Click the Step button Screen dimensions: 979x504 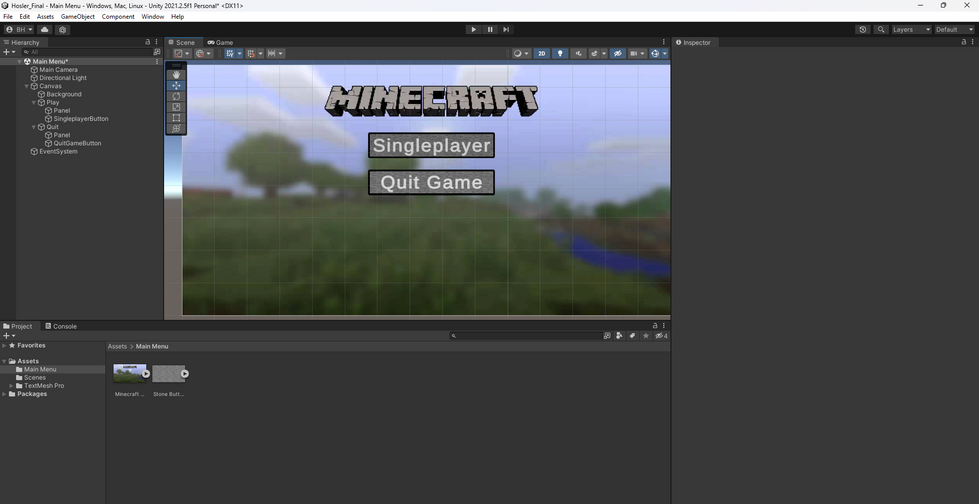tap(506, 29)
